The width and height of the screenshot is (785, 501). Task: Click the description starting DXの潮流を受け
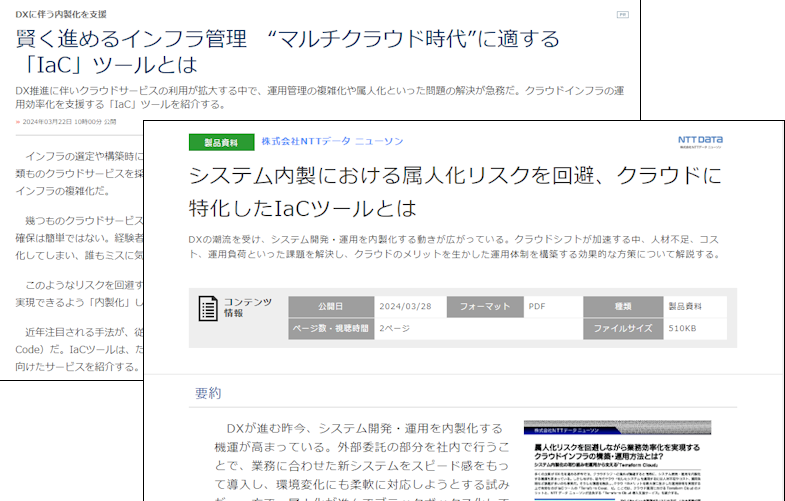click(455, 247)
